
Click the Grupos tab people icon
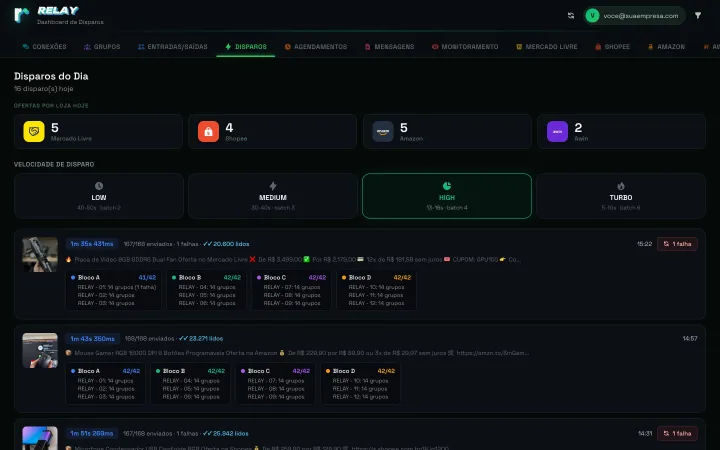coord(87,47)
